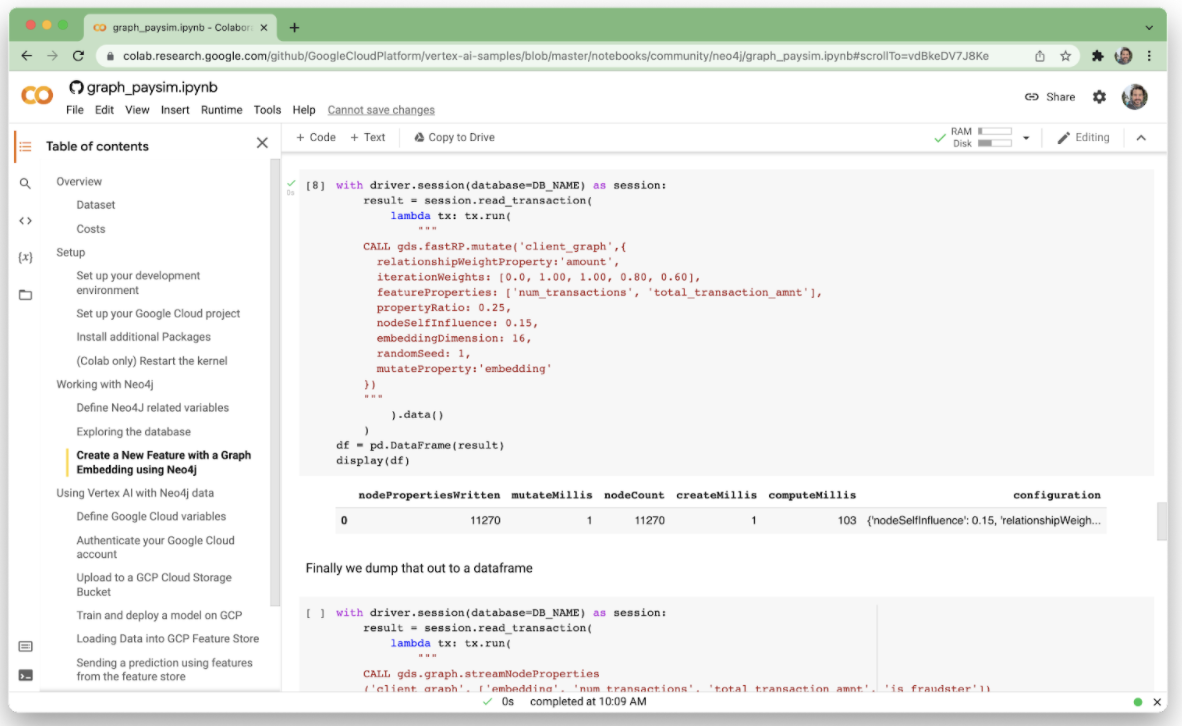Click the Colab logo

[36, 96]
